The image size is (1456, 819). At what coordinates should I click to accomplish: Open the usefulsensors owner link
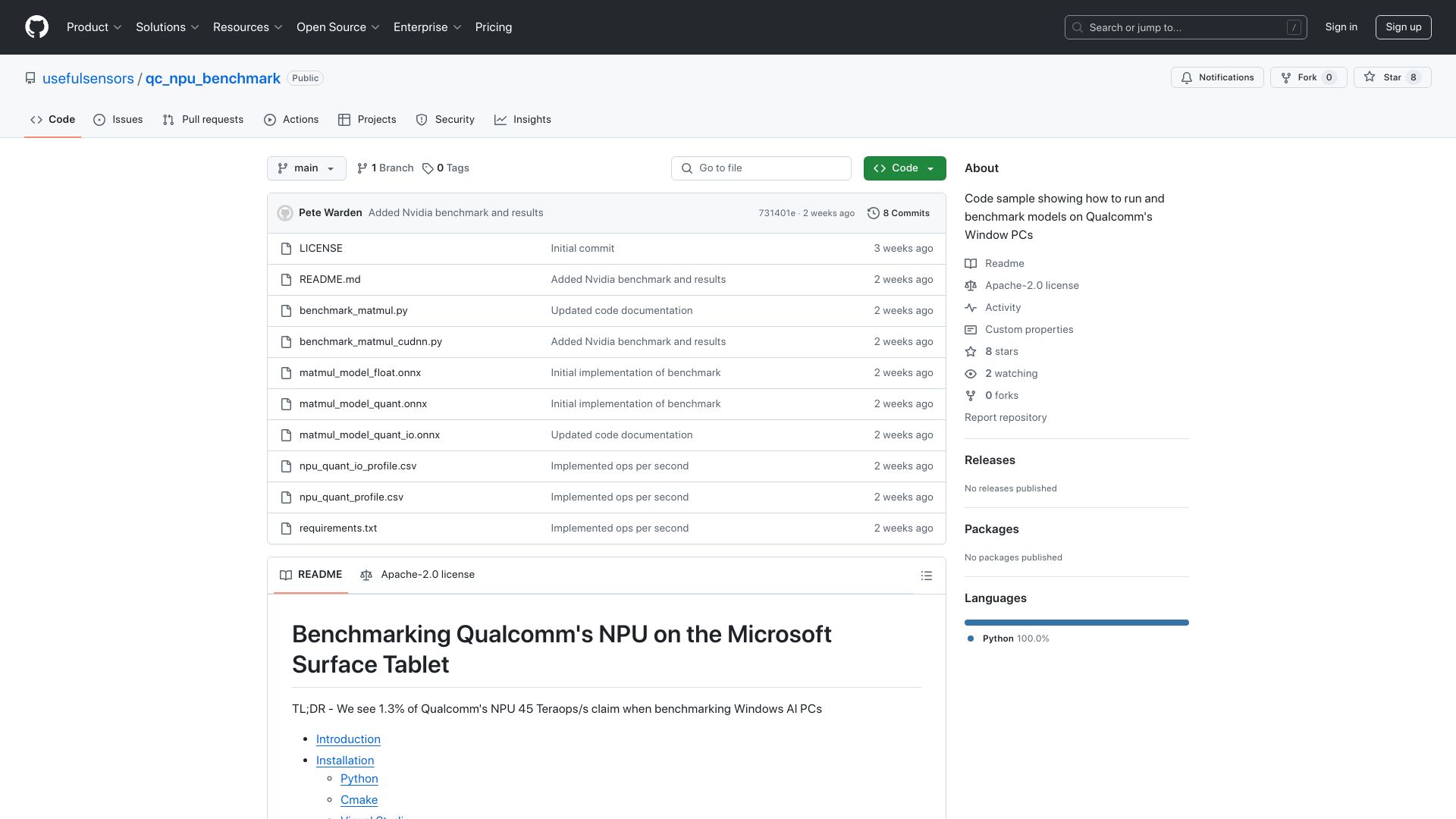[x=88, y=79]
